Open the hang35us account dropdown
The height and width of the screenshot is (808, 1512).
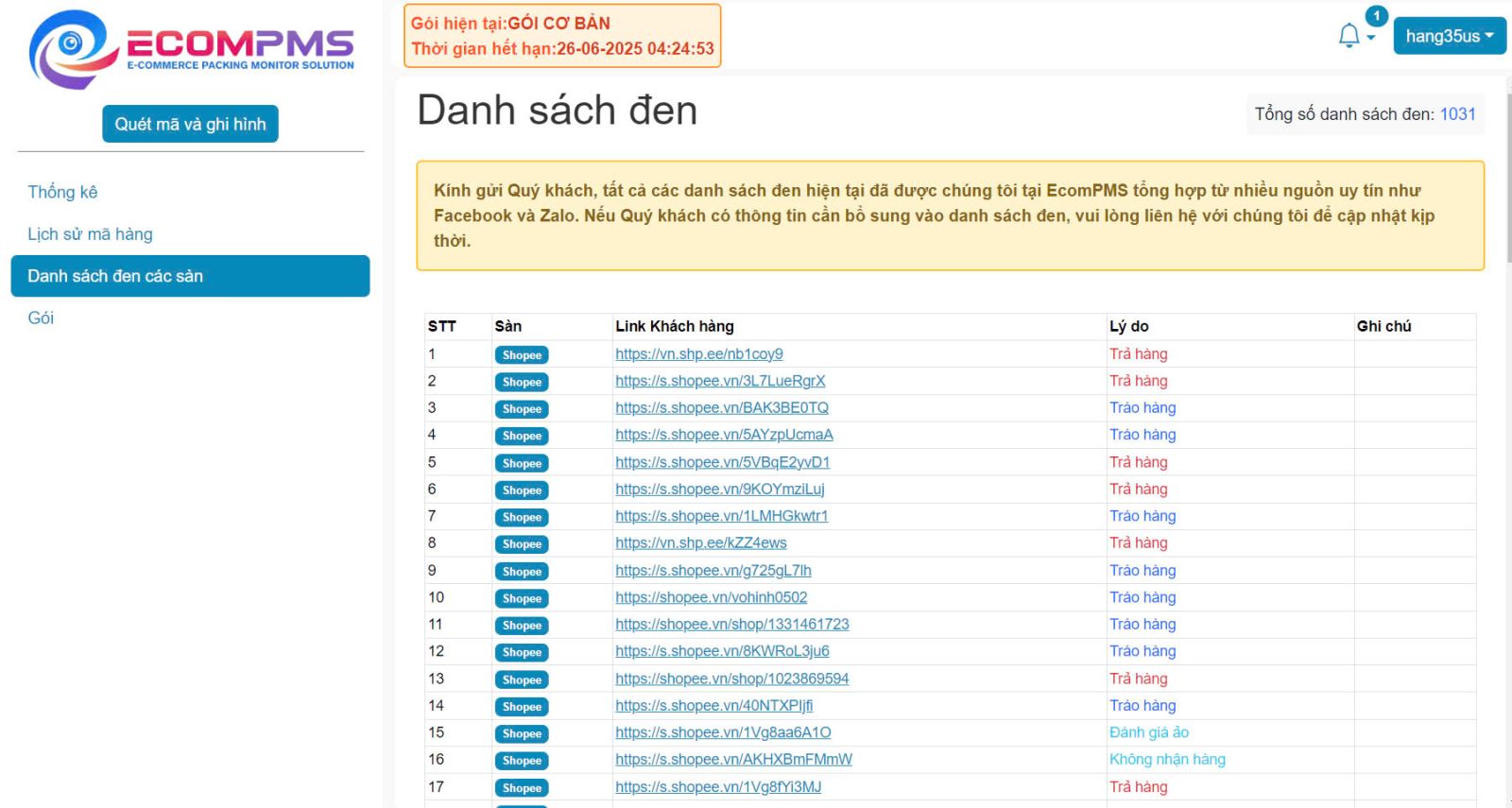pos(1450,36)
